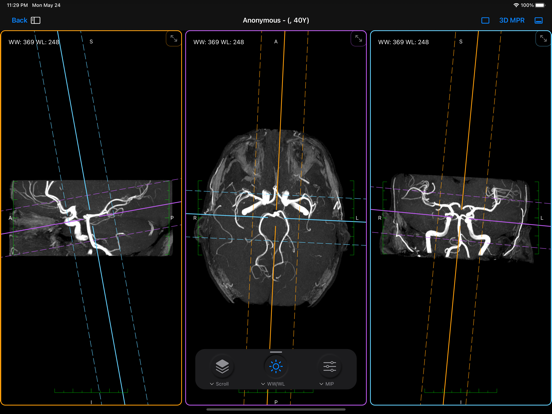Select the MIP sliders tool
The width and height of the screenshot is (552, 414).
[x=330, y=366]
